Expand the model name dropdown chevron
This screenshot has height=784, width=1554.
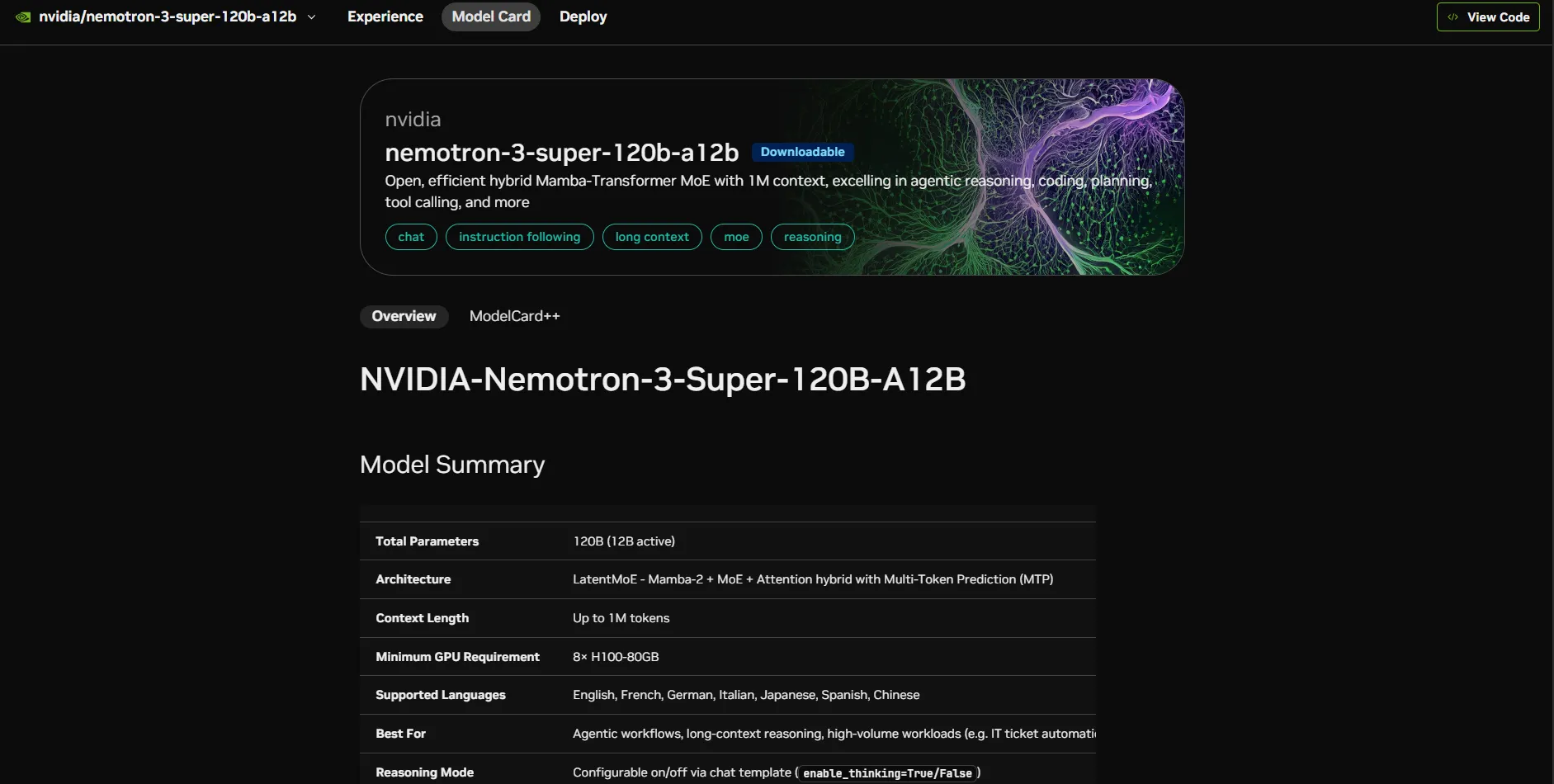[x=311, y=17]
